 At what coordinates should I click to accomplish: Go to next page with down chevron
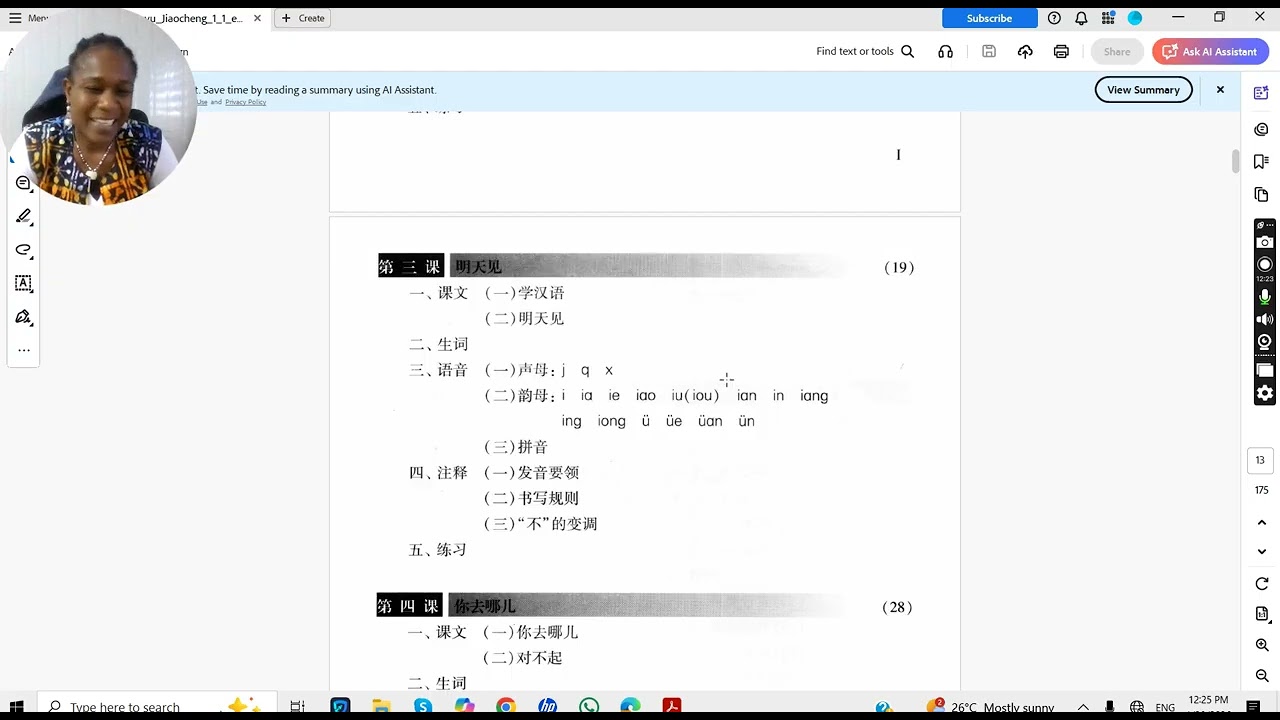coord(1261,551)
